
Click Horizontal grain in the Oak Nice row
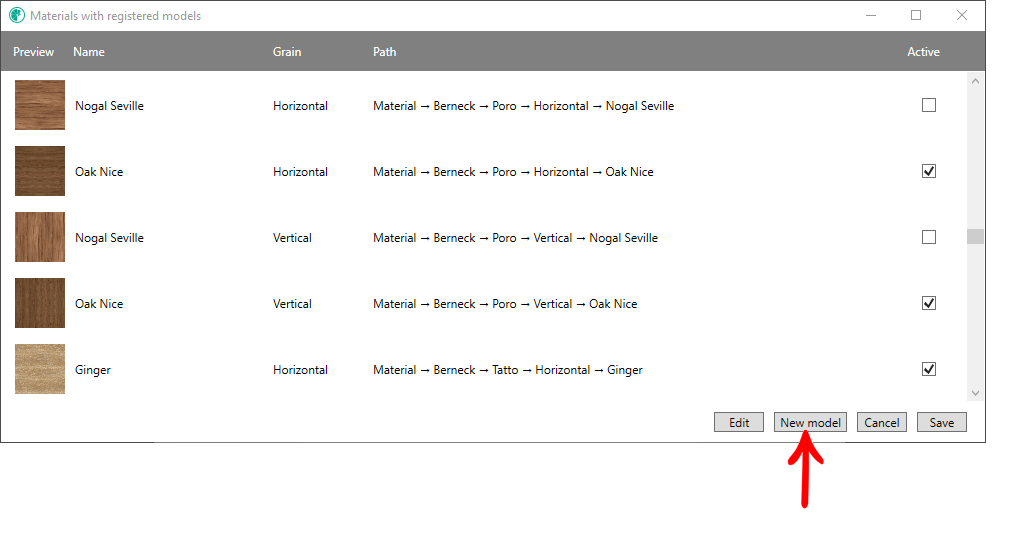[x=300, y=172]
